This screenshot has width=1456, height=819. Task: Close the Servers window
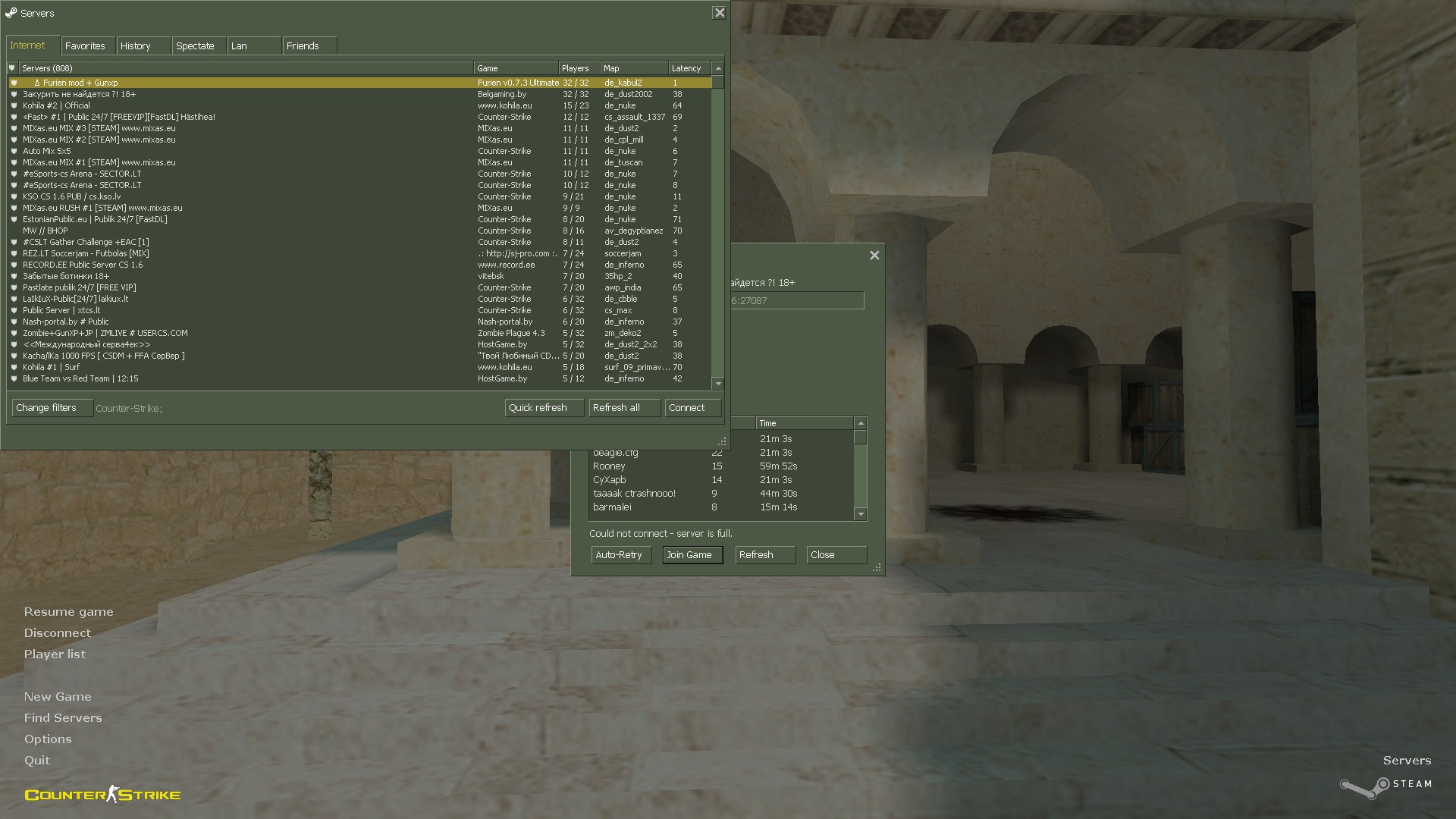(719, 13)
